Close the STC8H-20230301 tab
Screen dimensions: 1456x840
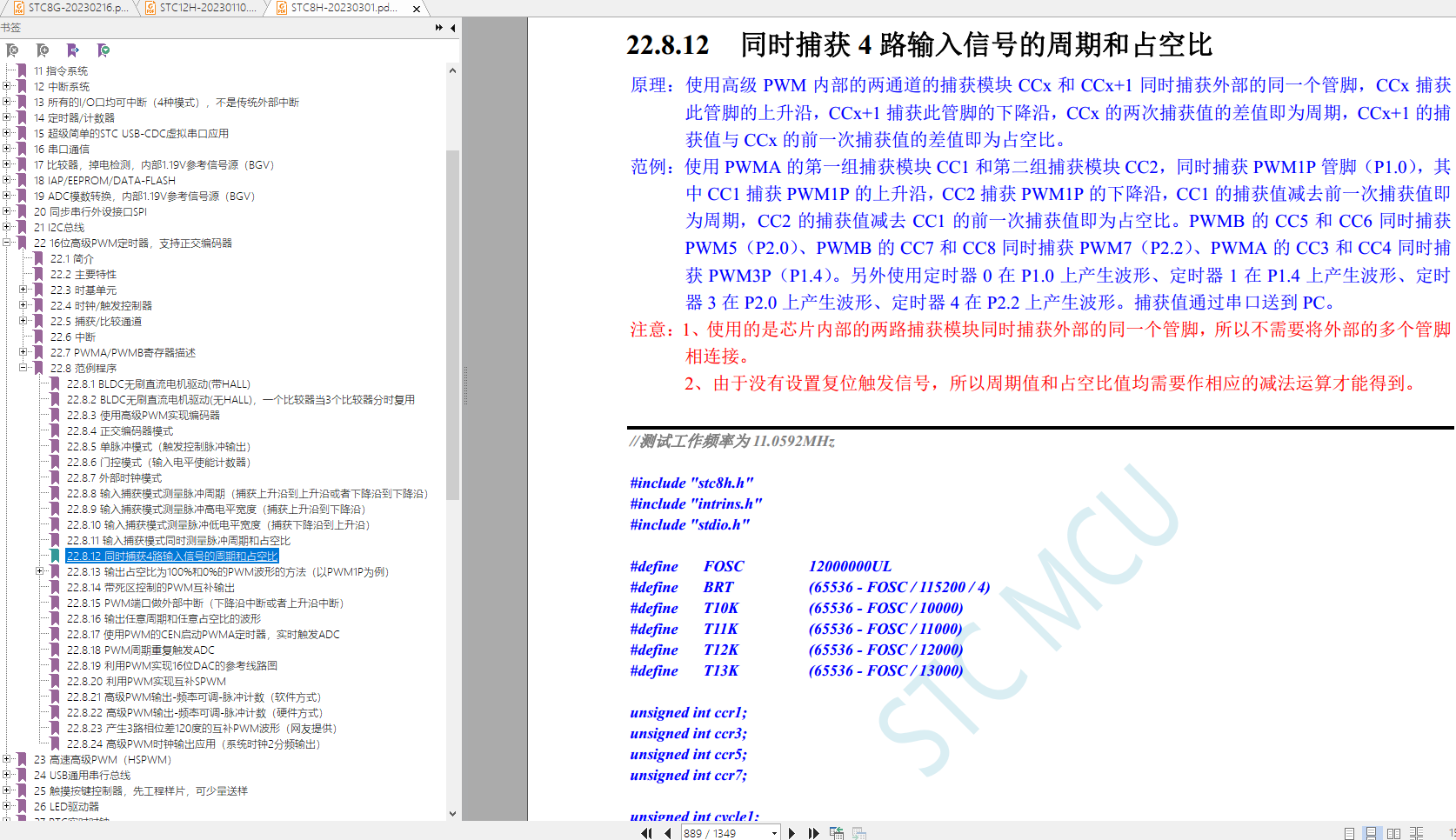tap(417, 9)
